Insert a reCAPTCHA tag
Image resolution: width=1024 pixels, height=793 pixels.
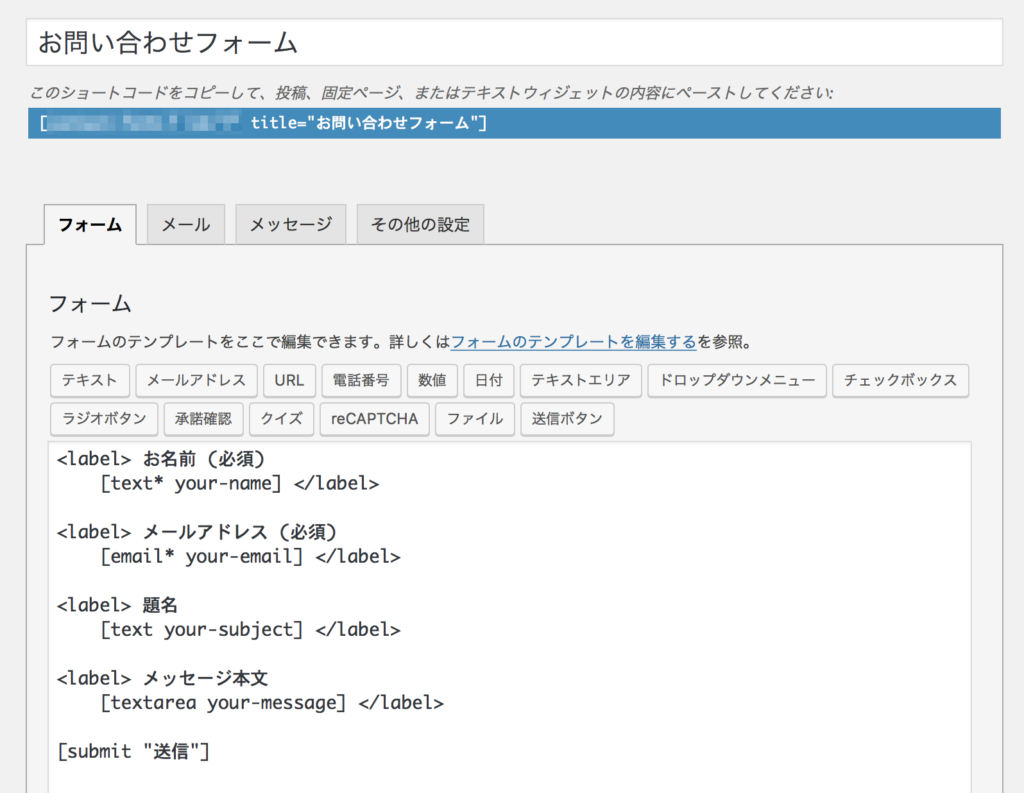tap(374, 419)
